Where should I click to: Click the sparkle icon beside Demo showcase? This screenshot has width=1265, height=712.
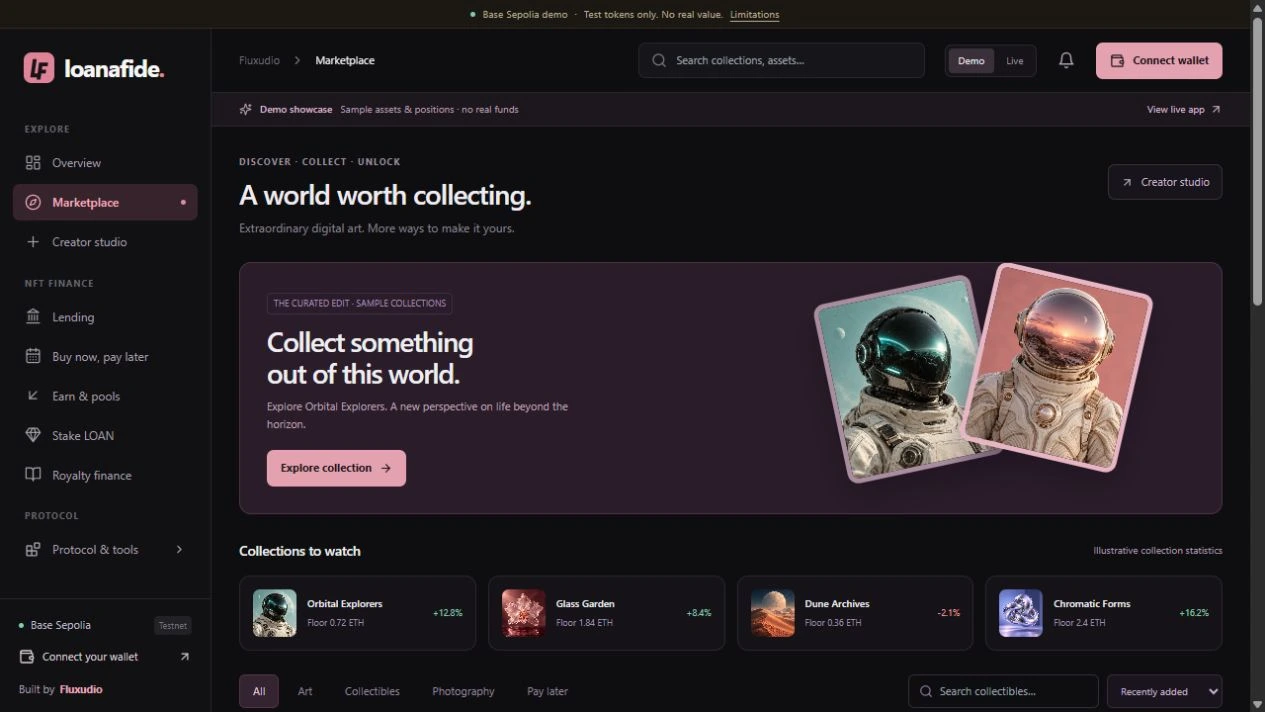pyautogui.click(x=246, y=109)
